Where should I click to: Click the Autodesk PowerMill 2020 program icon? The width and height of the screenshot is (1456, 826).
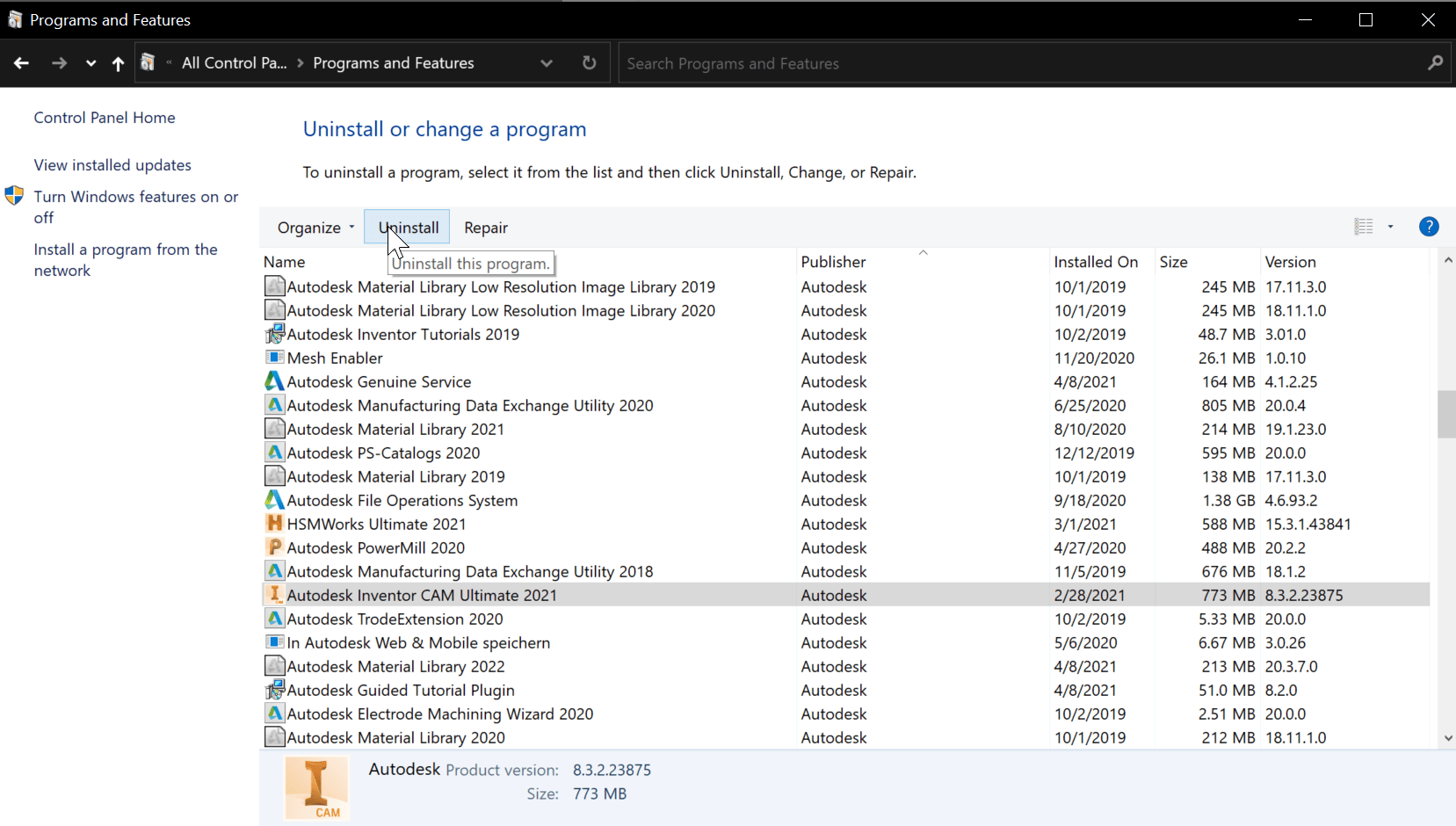click(274, 547)
